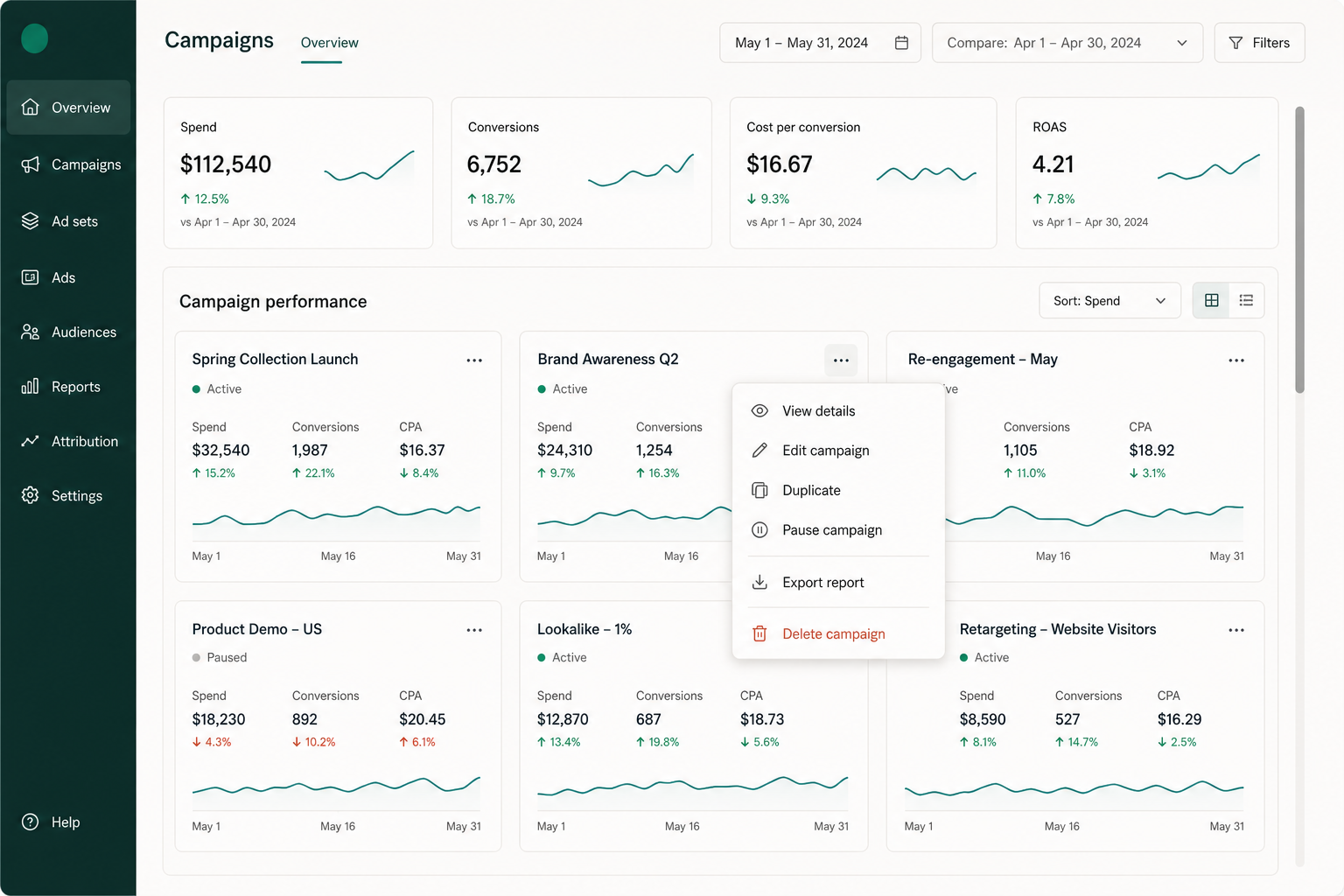Click the Re-engagement – May title
Screen dimensions: 1344x896
(983, 360)
